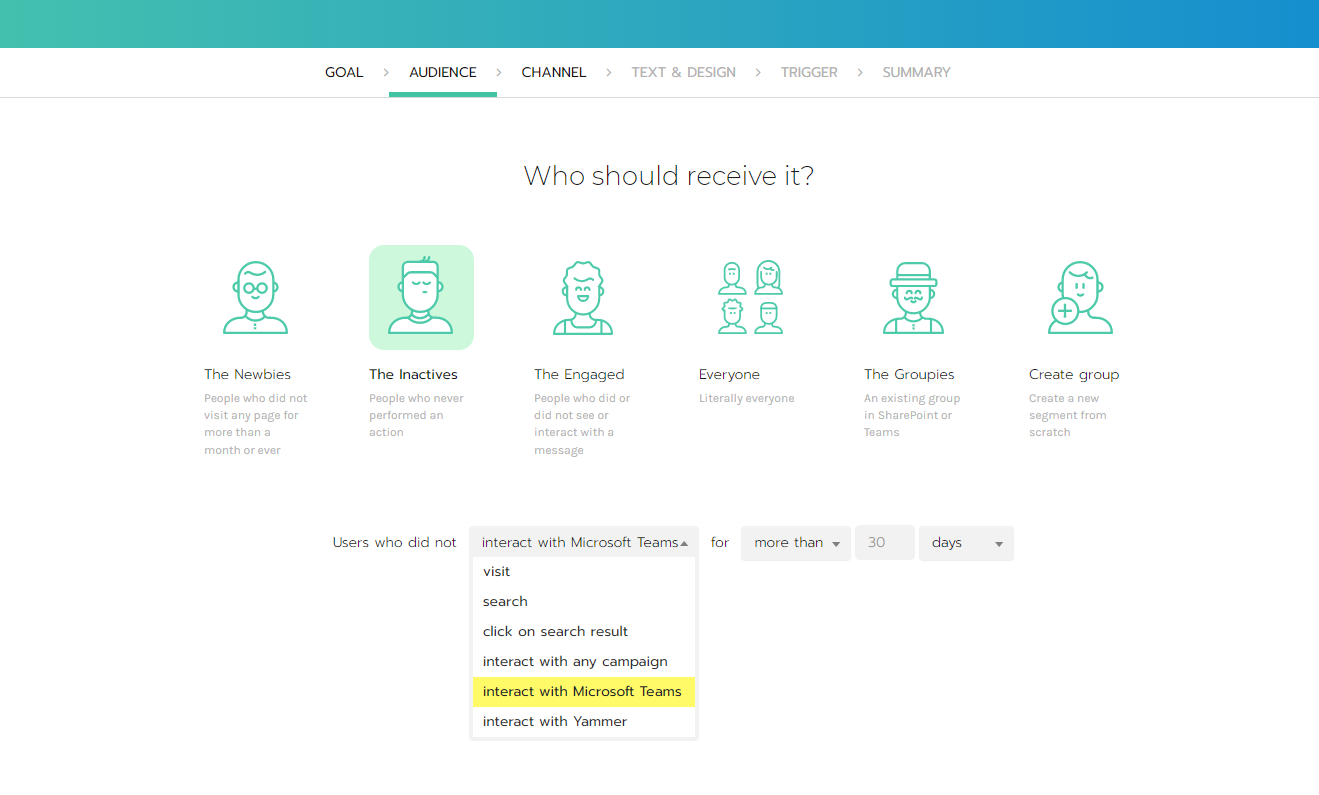Open the SUMMARY step

pos(916,72)
